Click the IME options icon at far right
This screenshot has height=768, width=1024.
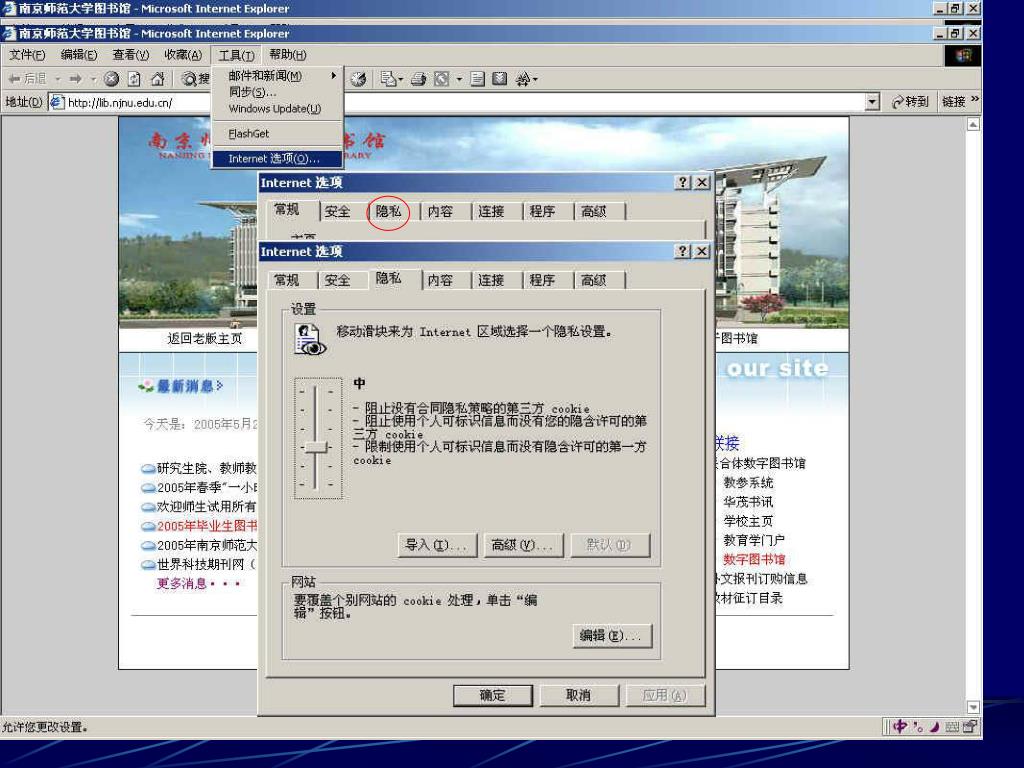click(x=970, y=726)
